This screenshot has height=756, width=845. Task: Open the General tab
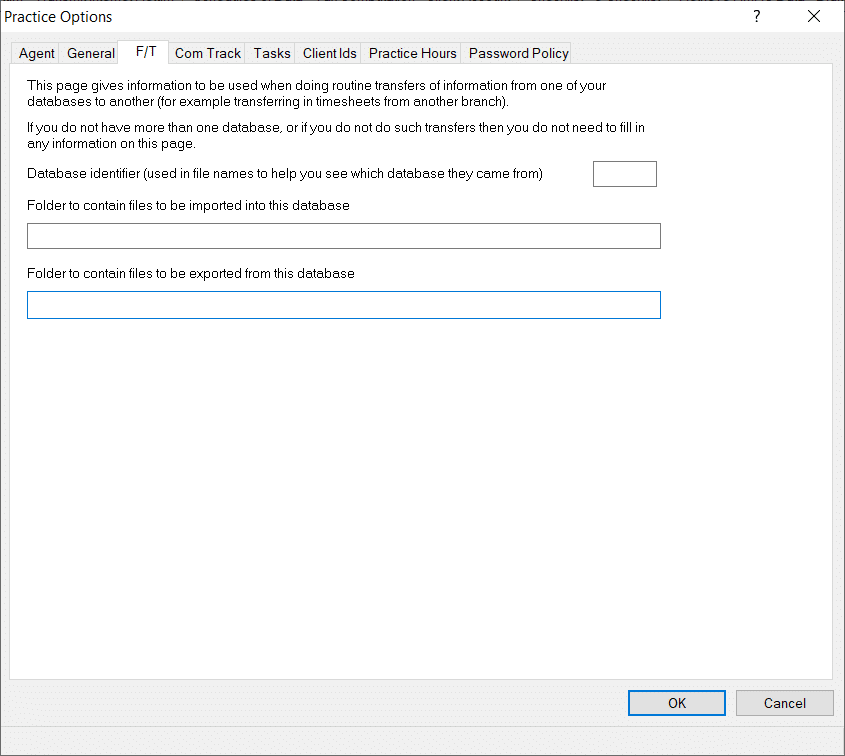pyautogui.click(x=91, y=53)
